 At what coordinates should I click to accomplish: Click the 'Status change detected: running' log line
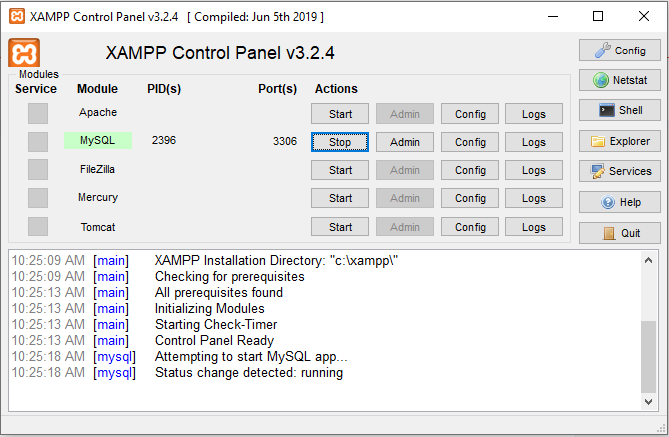click(x=249, y=373)
